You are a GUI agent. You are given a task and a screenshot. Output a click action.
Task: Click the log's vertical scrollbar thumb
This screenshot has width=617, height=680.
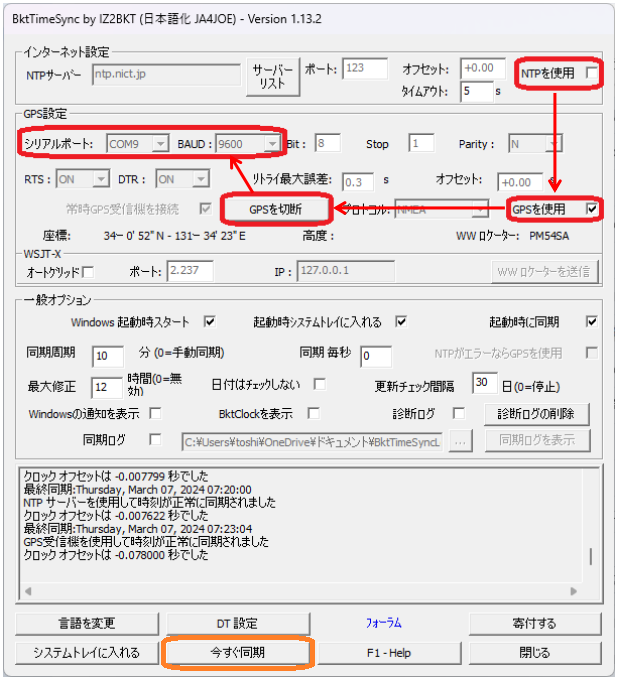[x=590, y=556]
